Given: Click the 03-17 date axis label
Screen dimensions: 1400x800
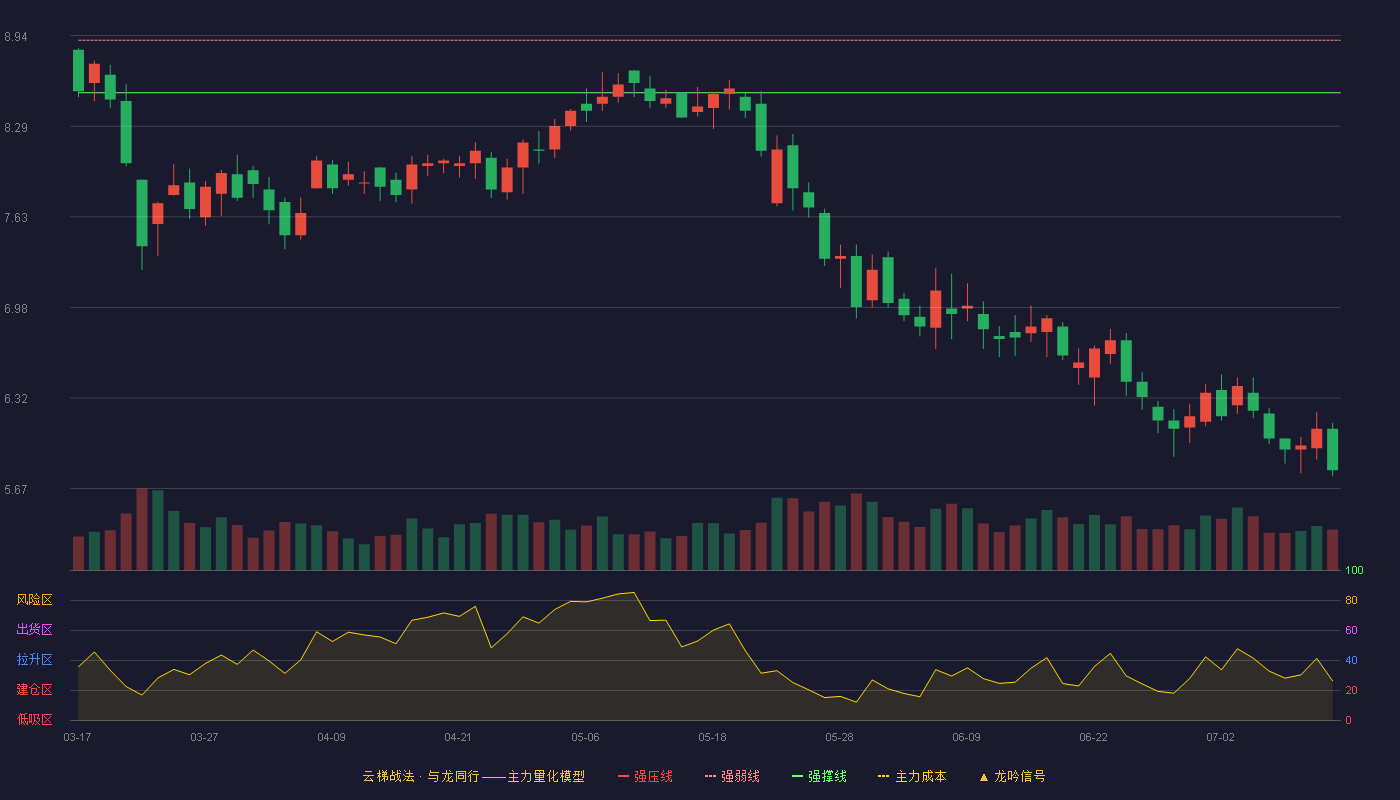Looking at the screenshot, I should pos(77,737).
